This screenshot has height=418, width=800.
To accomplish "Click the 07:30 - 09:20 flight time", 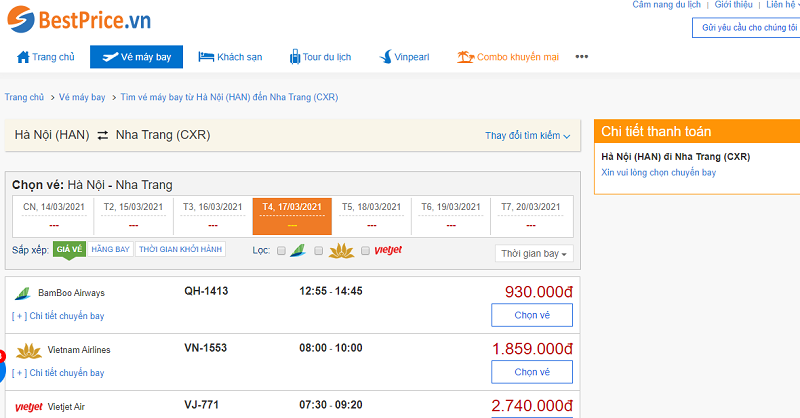I will (331, 405).
